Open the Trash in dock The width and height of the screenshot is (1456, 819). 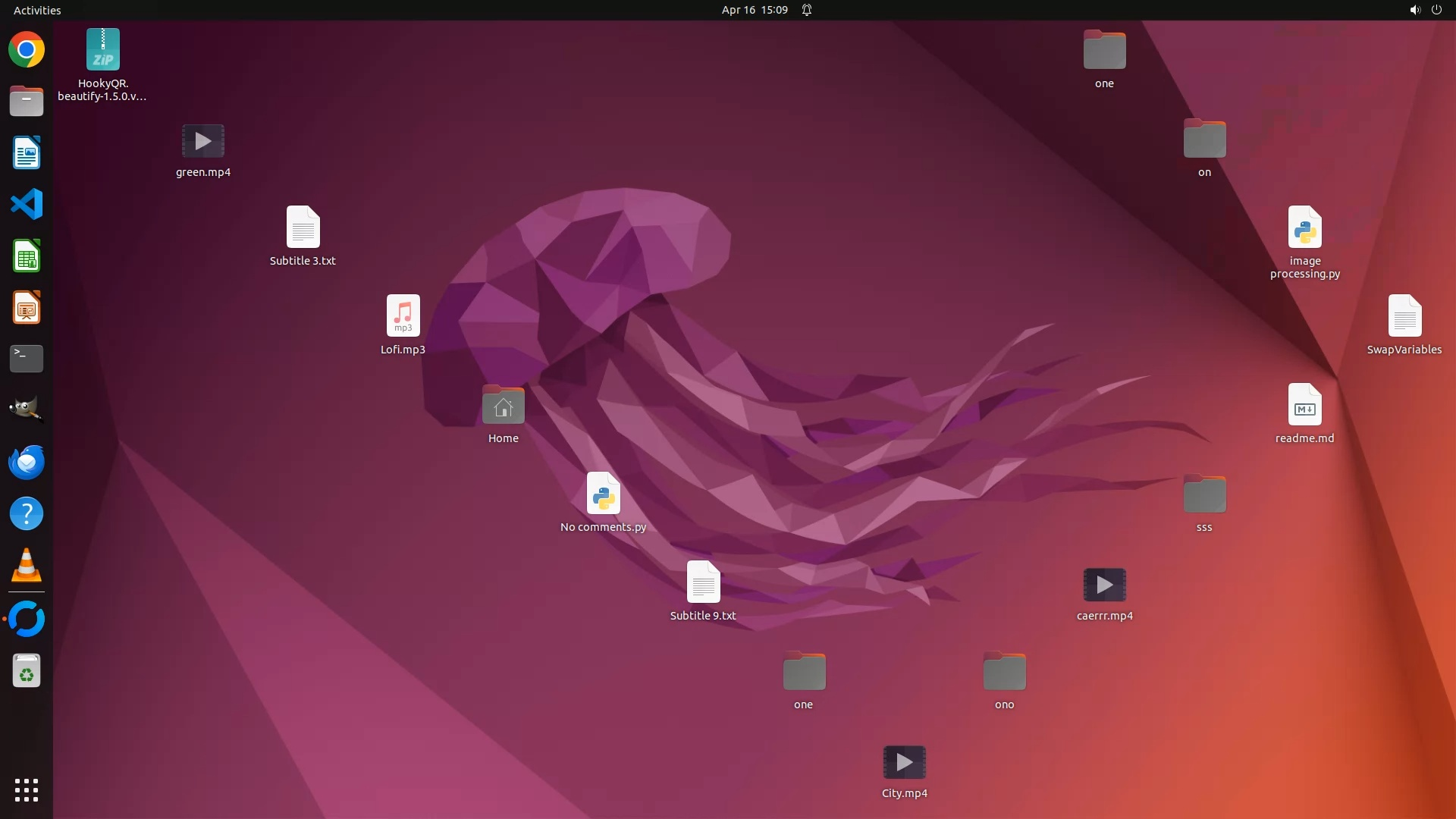[27, 671]
